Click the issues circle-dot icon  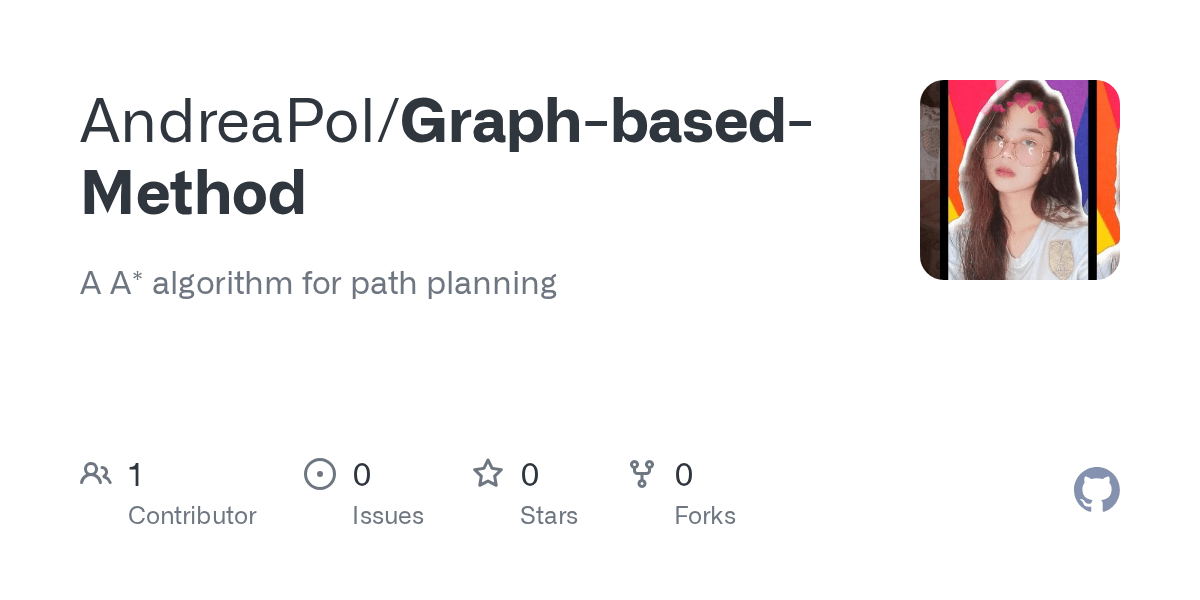tap(319, 474)
